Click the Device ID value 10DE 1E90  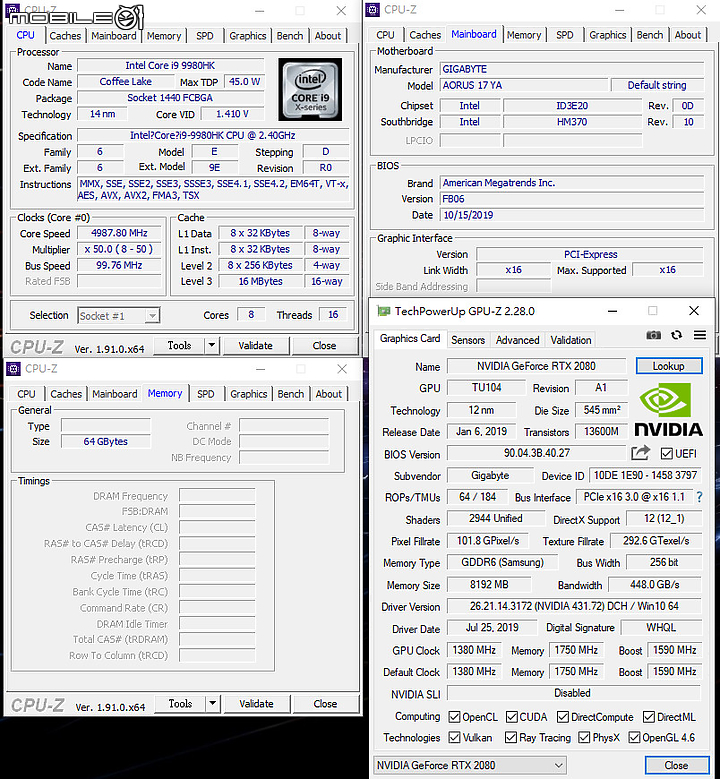pyautogui.click(x=645, y=475)
